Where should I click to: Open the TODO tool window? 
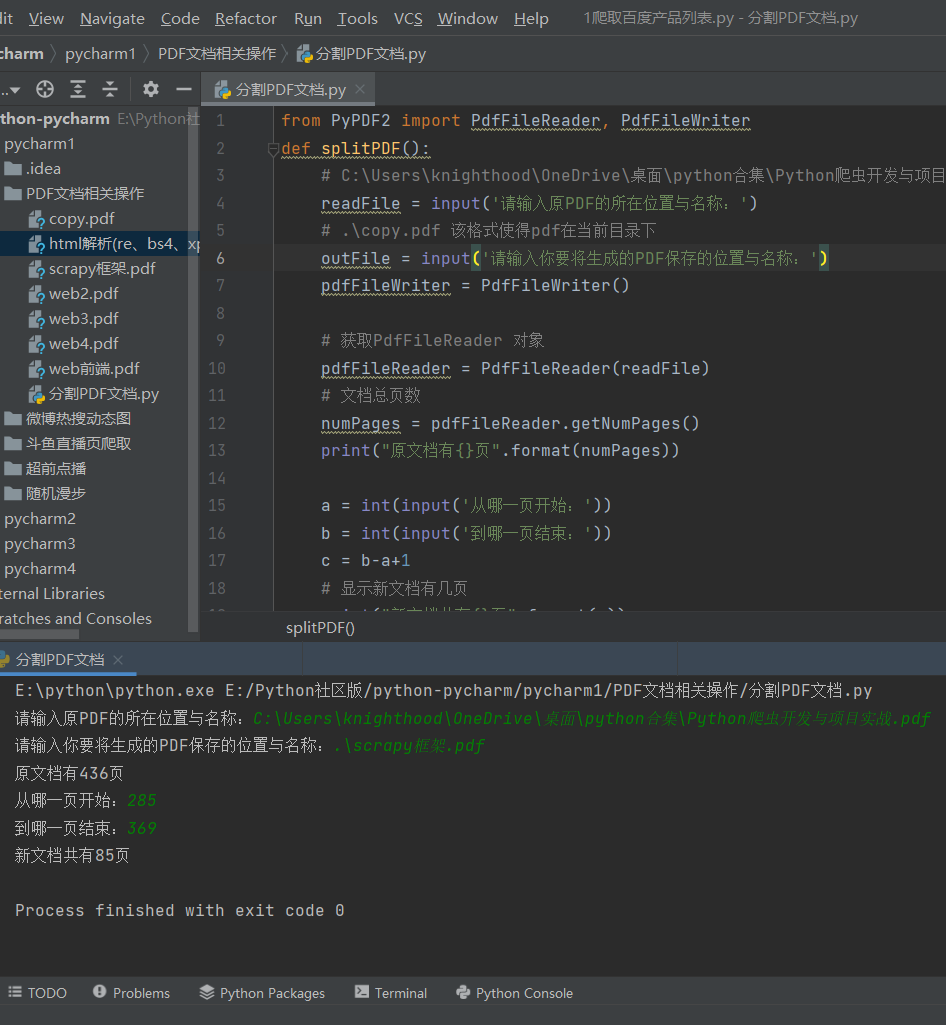click(37, 992)
